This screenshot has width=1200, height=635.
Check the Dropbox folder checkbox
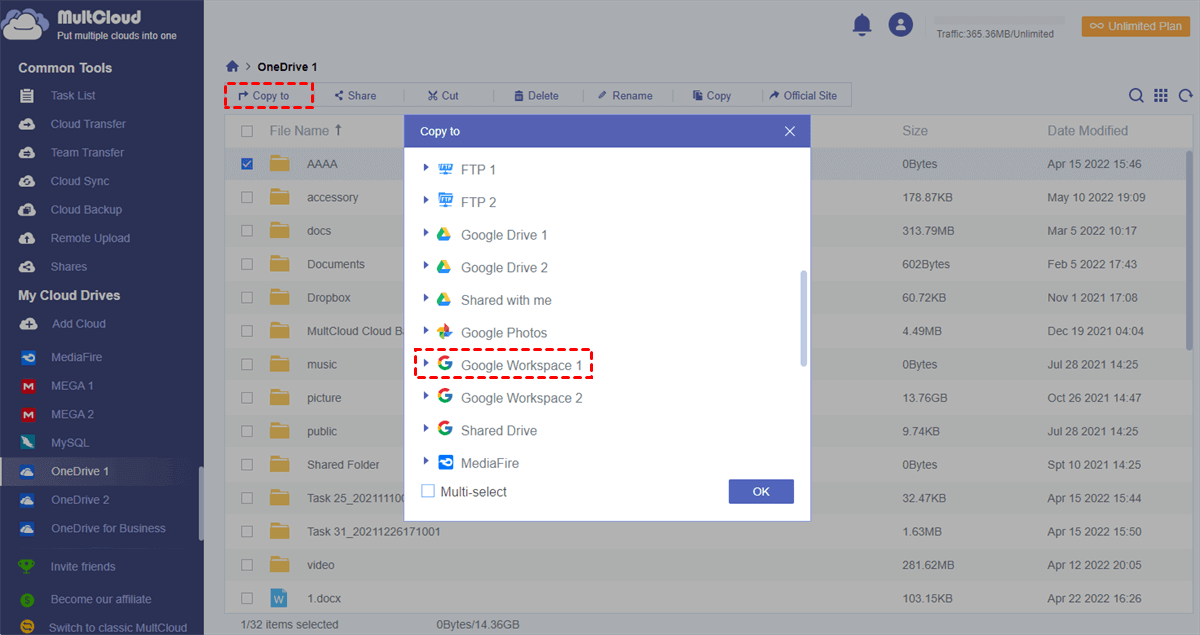247,298
